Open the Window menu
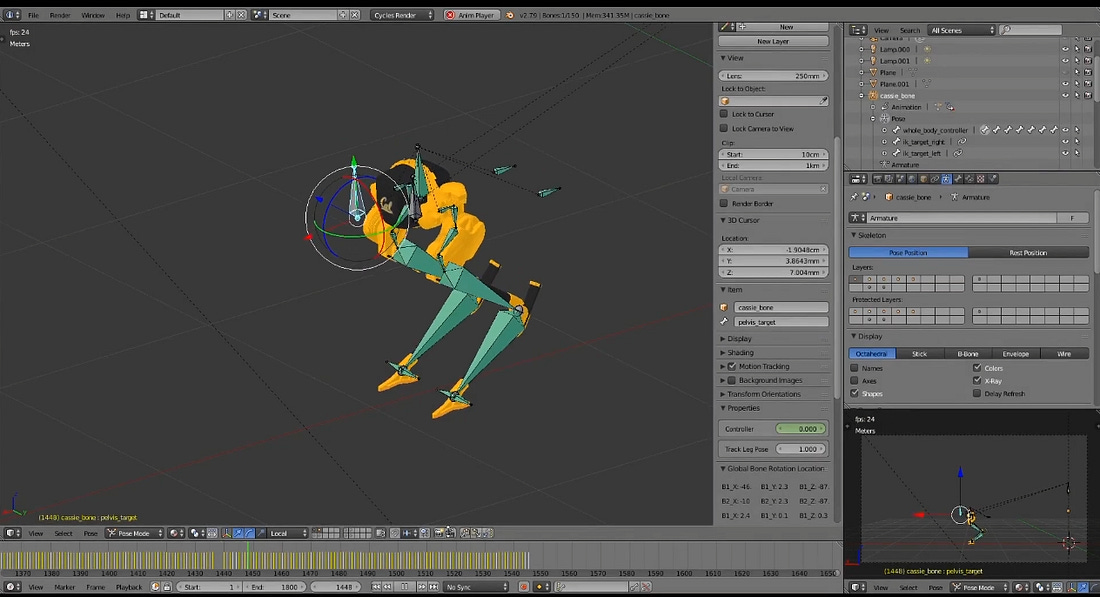Screen dimensions: 1100x597 93,15
